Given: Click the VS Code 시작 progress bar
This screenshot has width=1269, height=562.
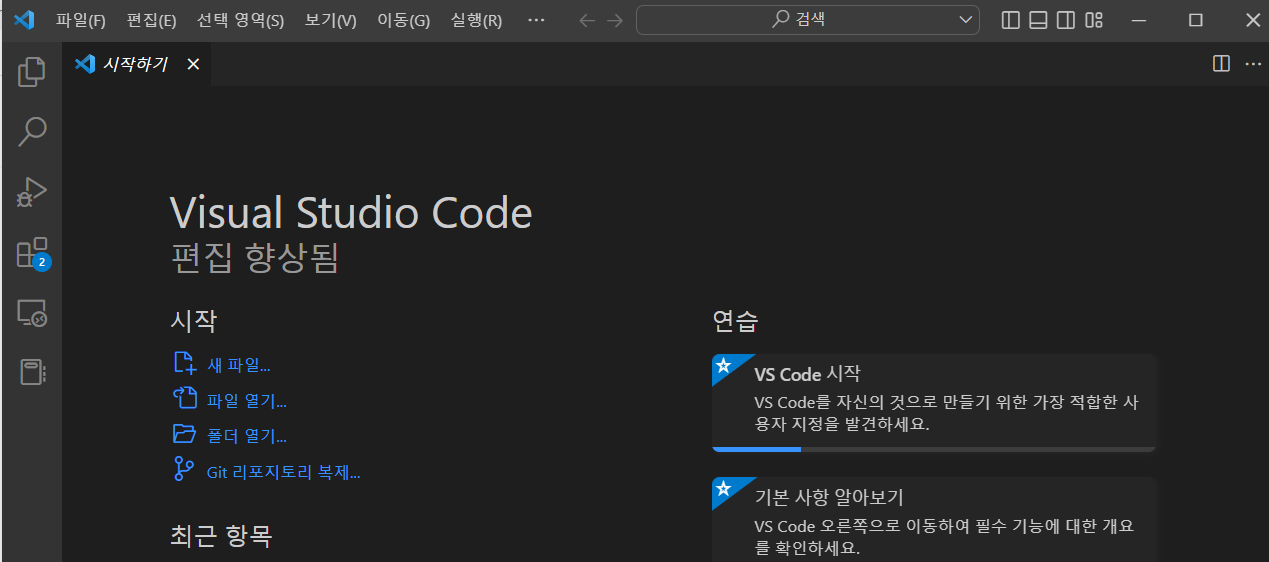Looking at the screenshot, I should point(934,449).
